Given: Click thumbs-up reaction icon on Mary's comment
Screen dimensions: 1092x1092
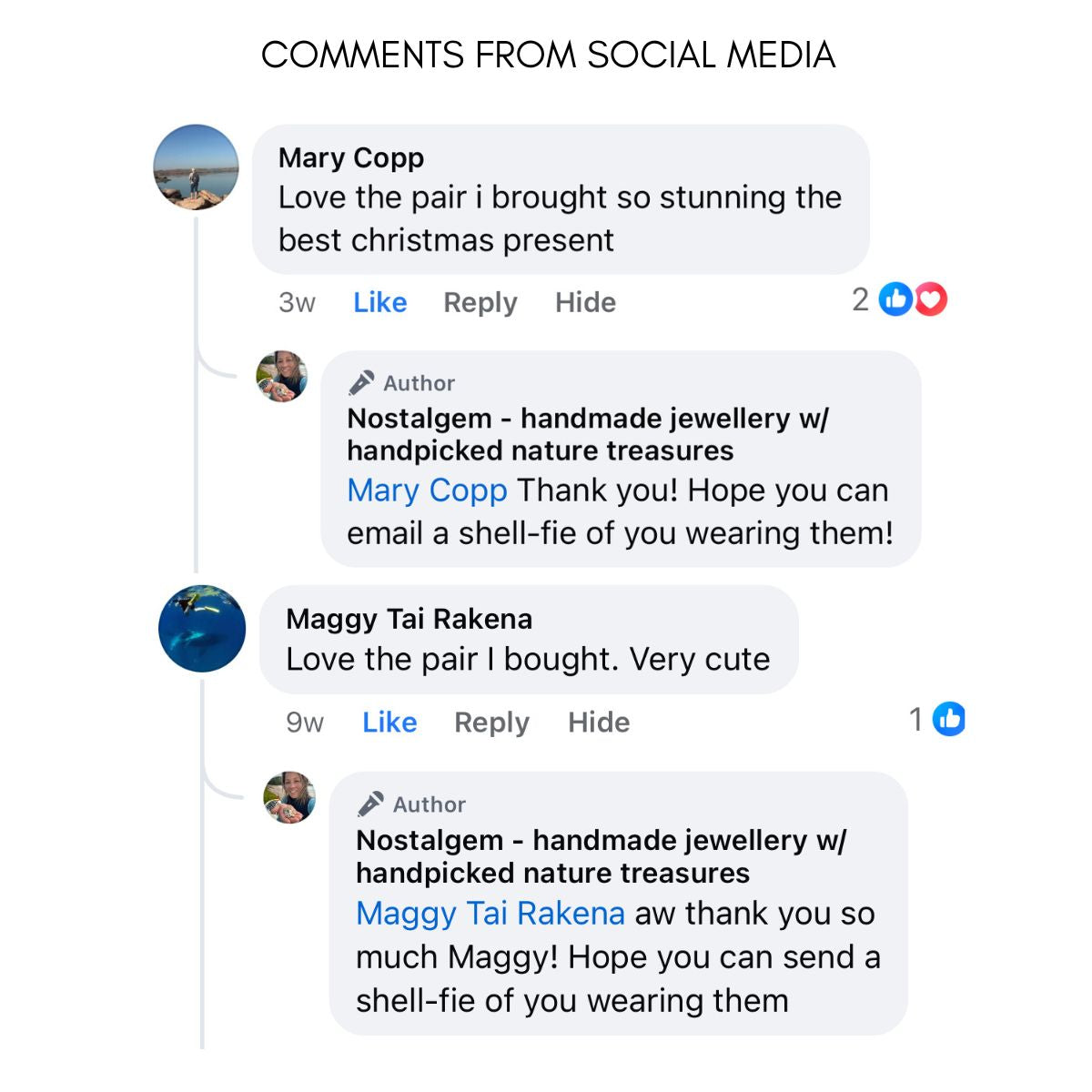Looking at the screenshot, I should click(x=896, y=299).
